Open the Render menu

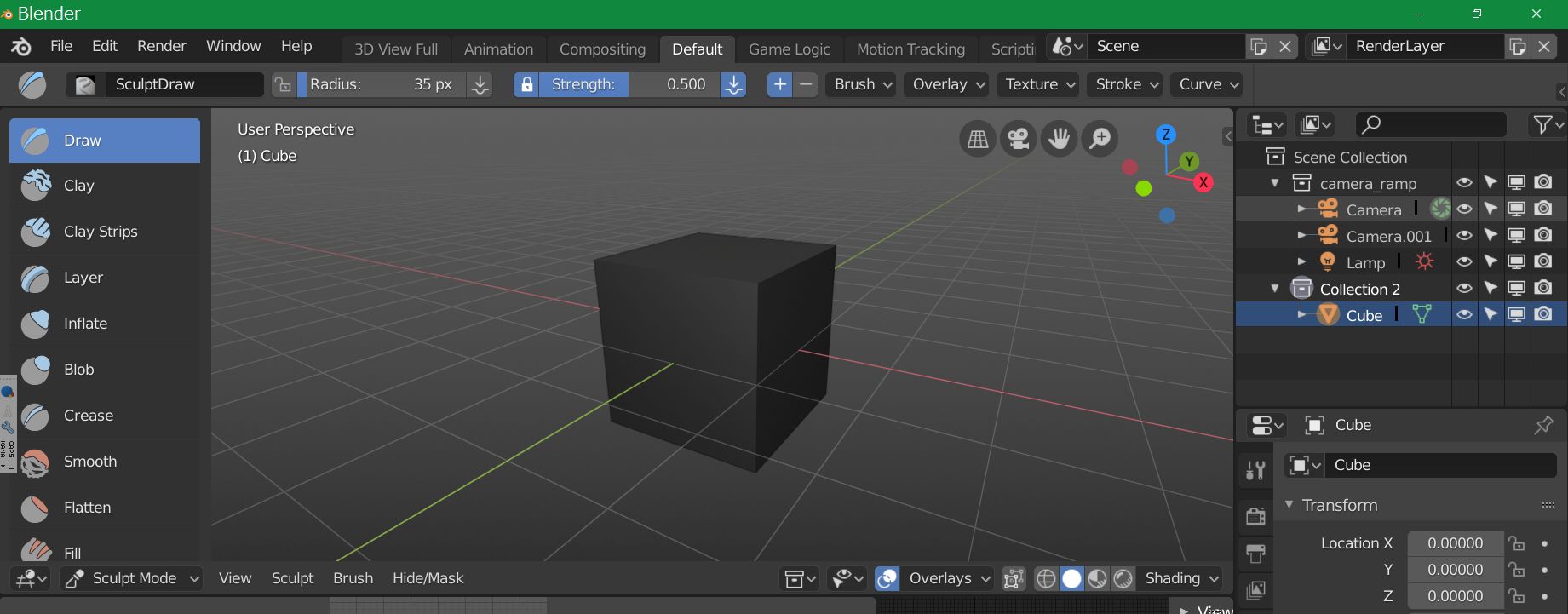click(x=162, y=46)
